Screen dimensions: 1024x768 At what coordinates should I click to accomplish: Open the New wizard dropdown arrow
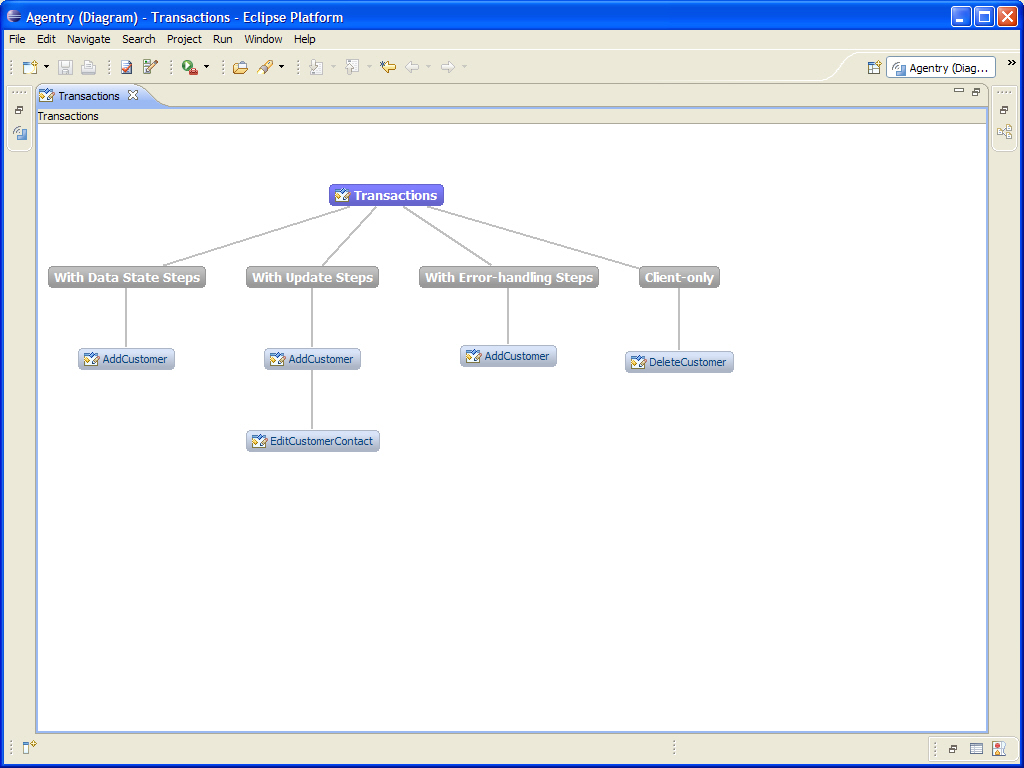[46, 67]
